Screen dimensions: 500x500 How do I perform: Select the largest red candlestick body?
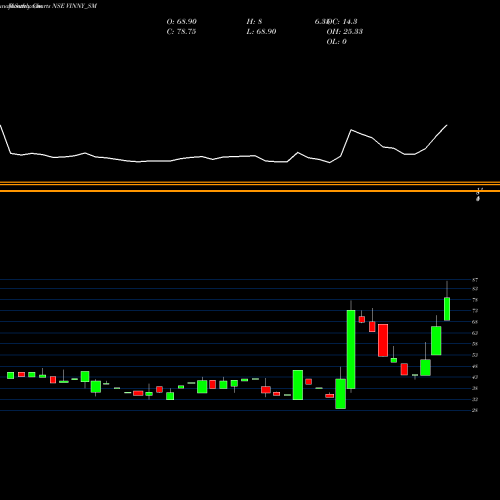click(x=383, y=340)
